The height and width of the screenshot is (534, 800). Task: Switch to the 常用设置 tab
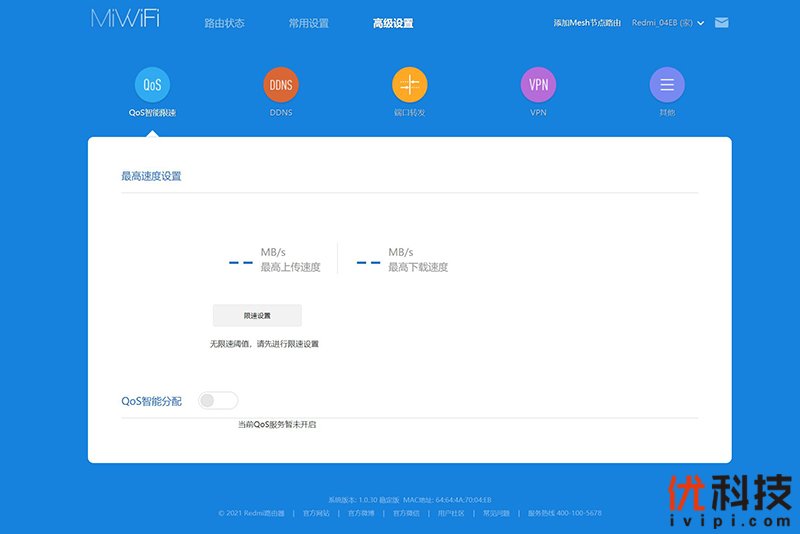click(308, 23)
